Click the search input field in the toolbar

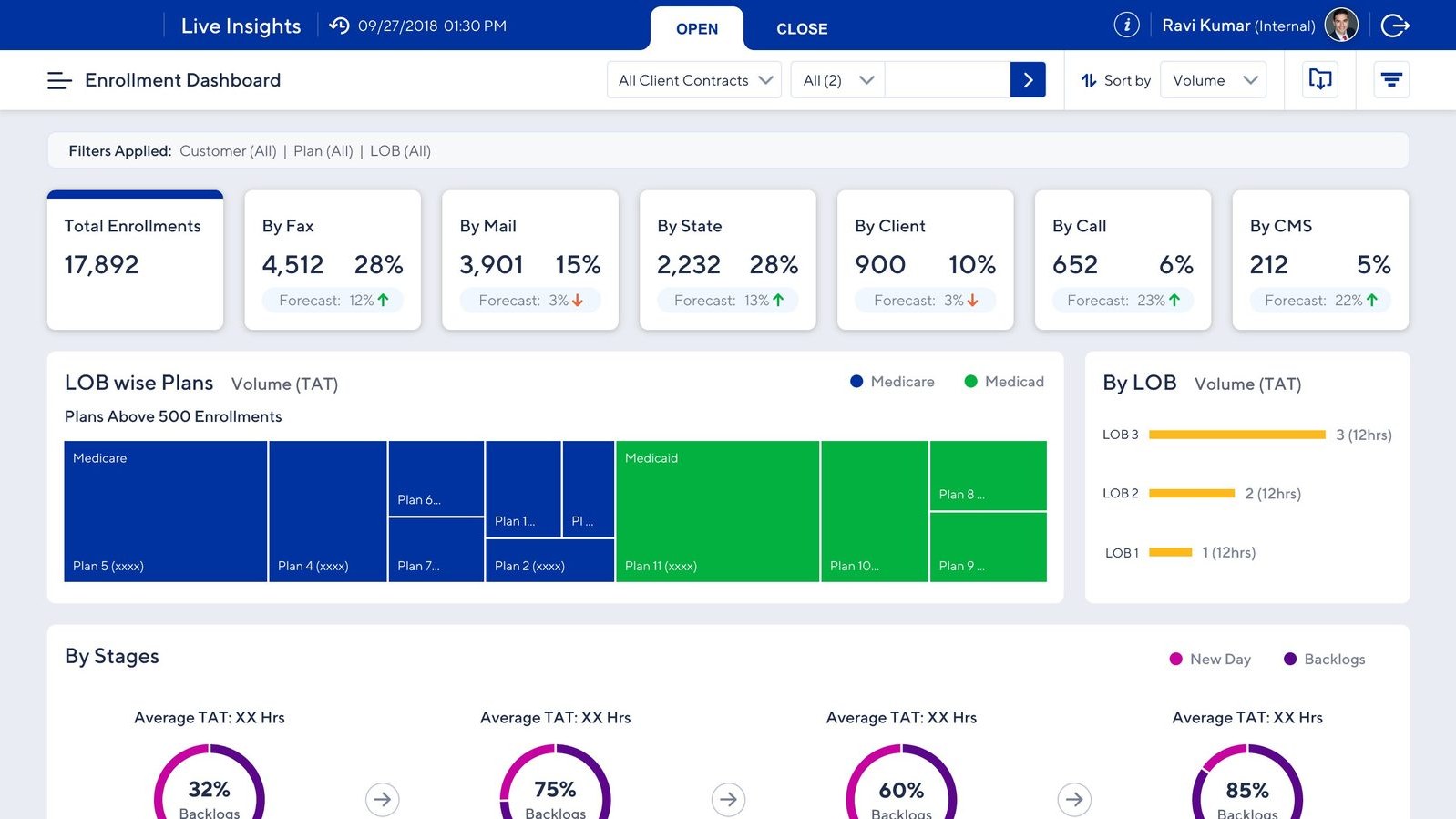click(x=948, y=80)
